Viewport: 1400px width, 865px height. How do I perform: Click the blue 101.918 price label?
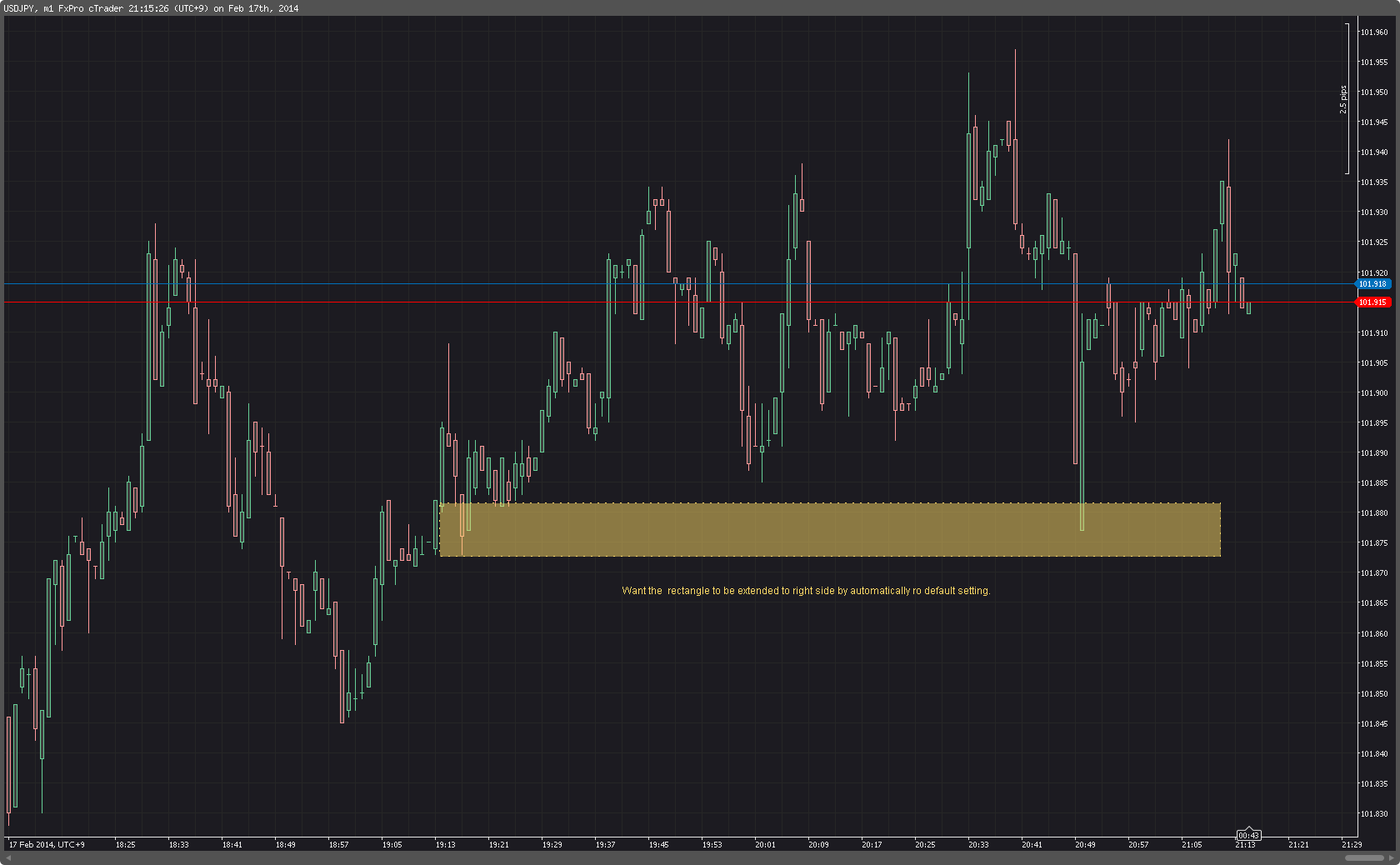click(1373, 284)
